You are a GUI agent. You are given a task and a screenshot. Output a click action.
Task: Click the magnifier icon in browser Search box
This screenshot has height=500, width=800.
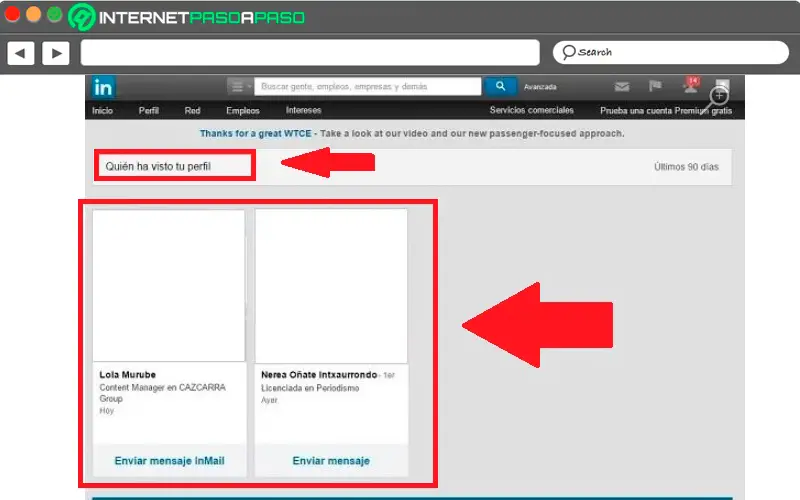click(568, 52)
